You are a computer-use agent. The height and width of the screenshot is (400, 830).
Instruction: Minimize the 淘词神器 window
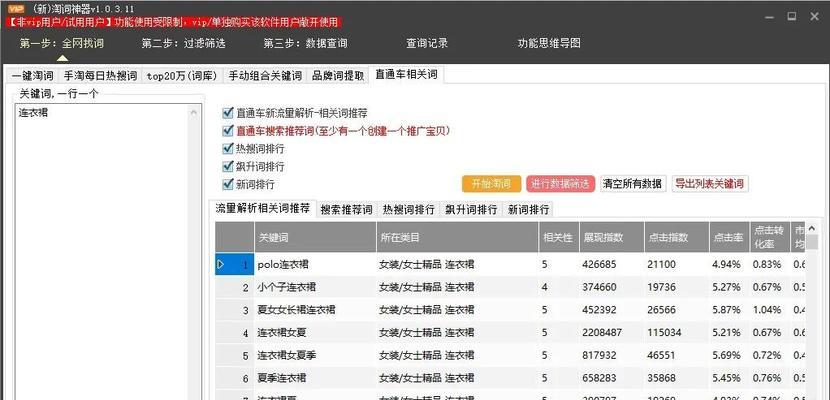[x=770, y=16]
